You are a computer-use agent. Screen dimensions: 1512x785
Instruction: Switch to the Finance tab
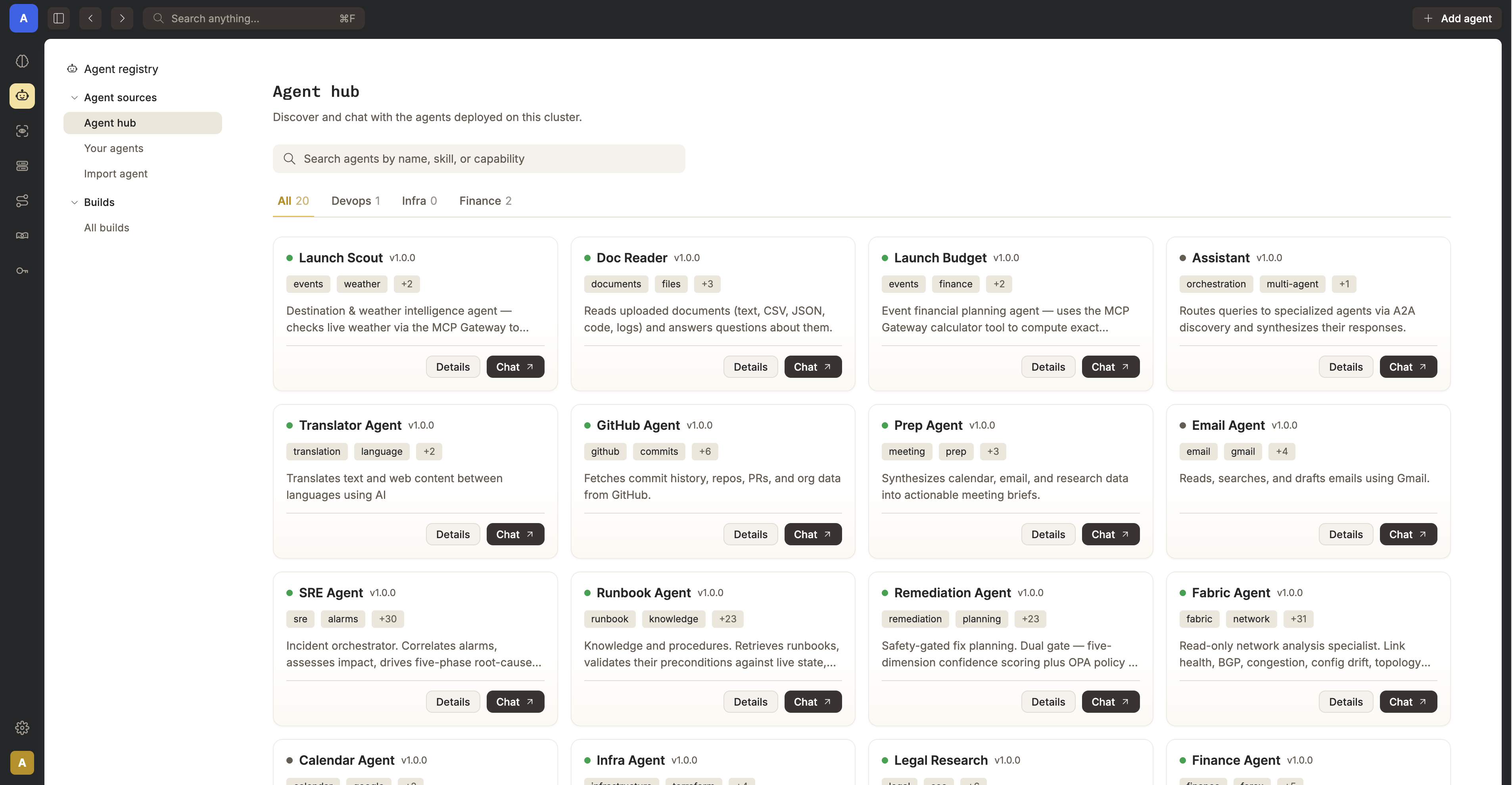click(x=485, y=201)
